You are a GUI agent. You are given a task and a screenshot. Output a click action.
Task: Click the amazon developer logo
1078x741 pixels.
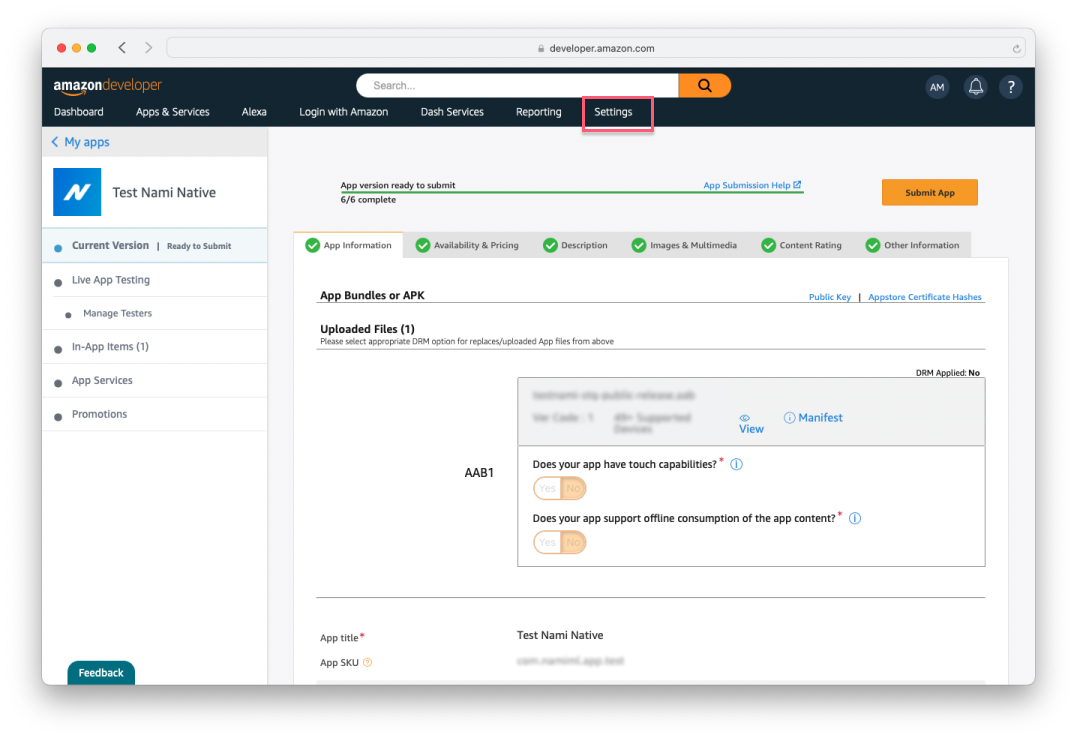108,85
